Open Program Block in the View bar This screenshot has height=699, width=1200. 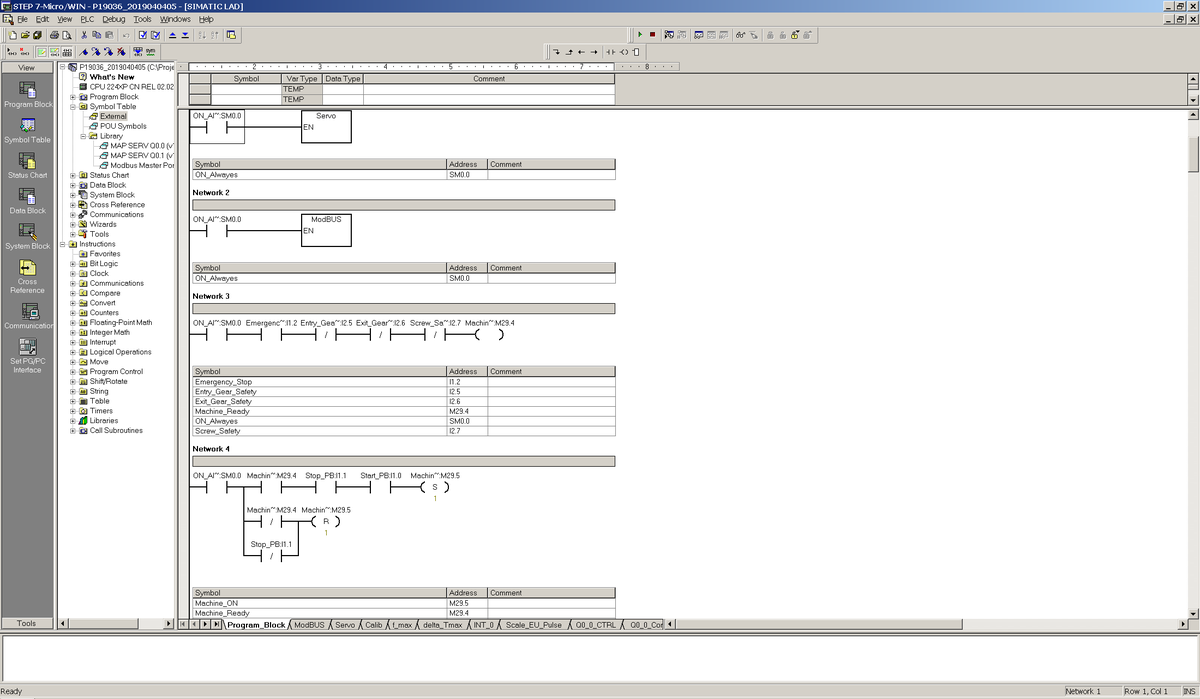coord(28,95)
